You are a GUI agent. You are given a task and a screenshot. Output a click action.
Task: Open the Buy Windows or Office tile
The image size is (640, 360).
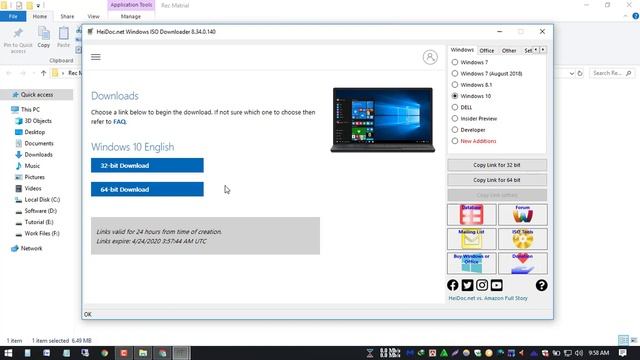tap(471, 263)
